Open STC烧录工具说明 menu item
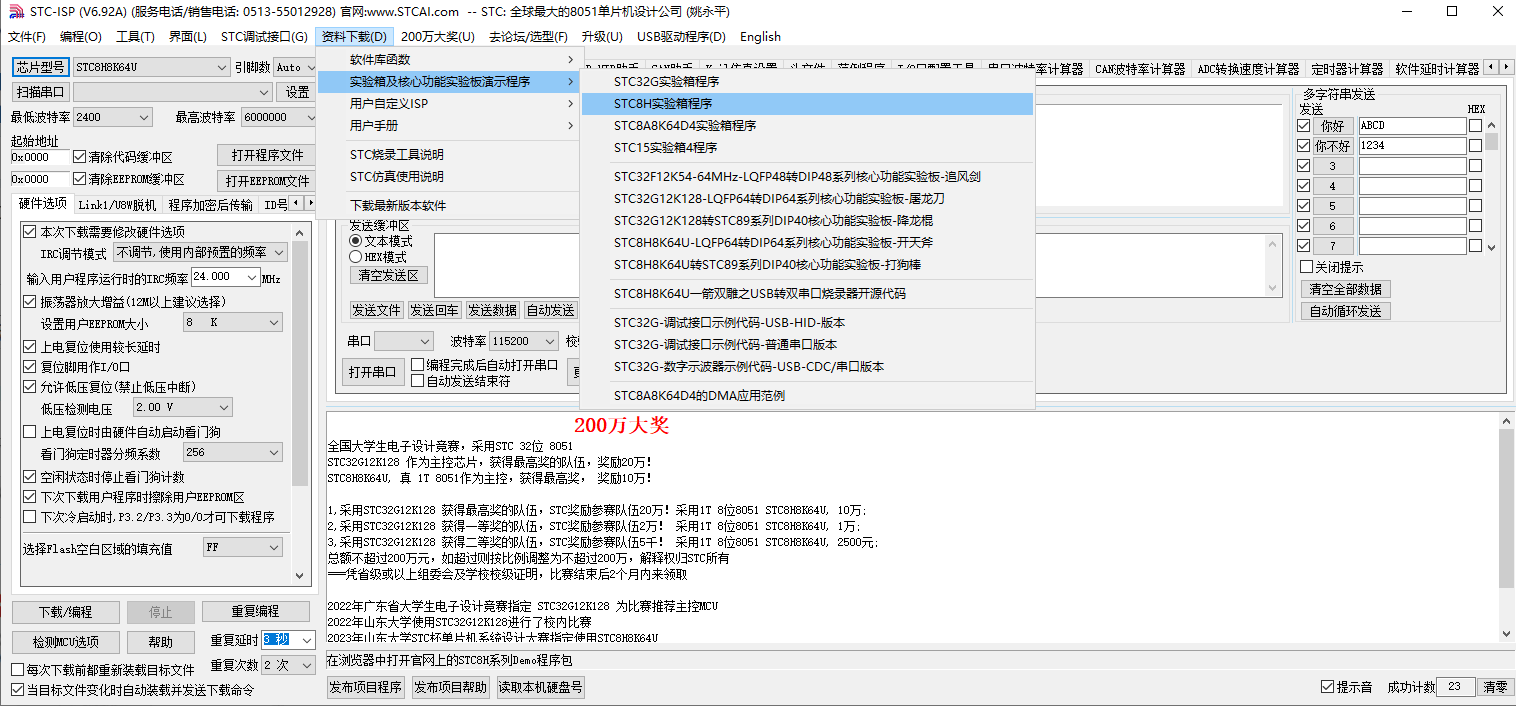The image size is (1516, 706). (x=448, y=155)
